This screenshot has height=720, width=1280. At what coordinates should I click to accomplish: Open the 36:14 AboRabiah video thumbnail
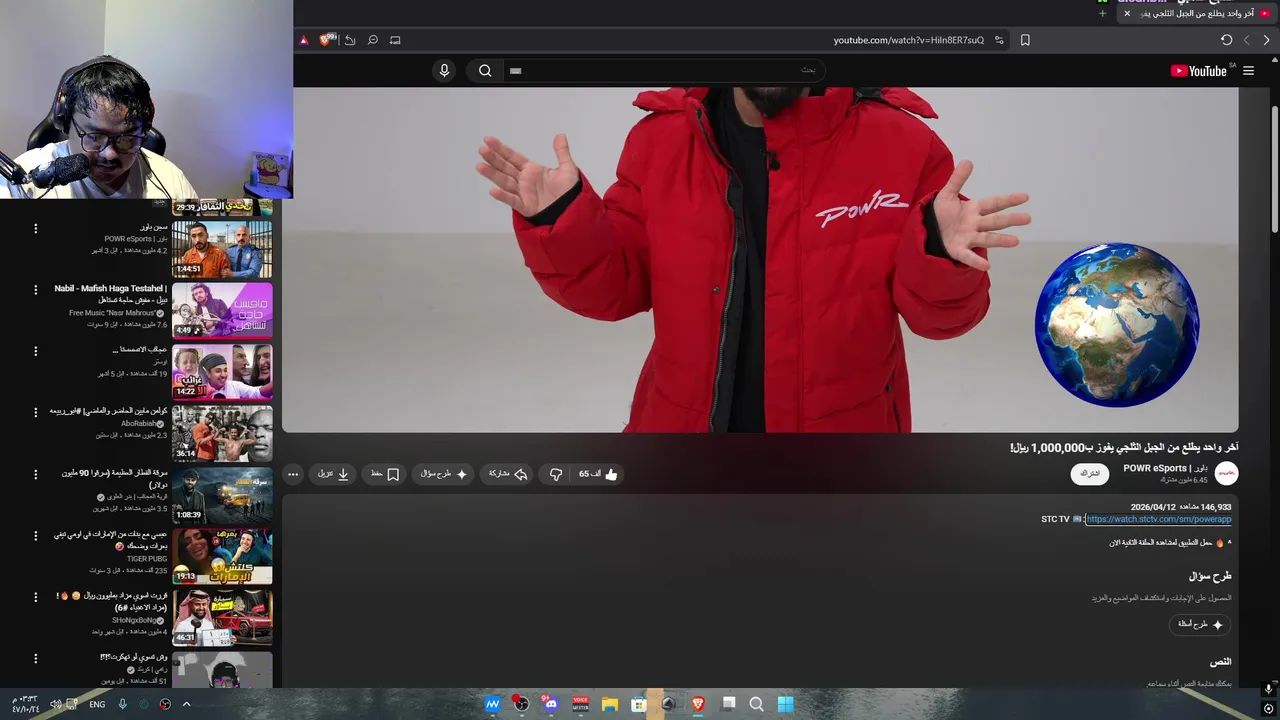[222, 433]
